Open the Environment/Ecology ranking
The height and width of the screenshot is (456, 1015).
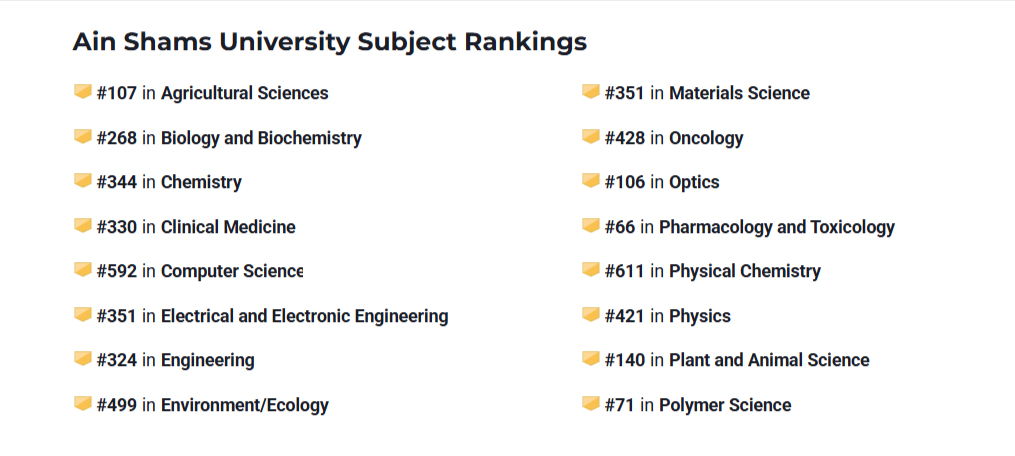[245, 405]
